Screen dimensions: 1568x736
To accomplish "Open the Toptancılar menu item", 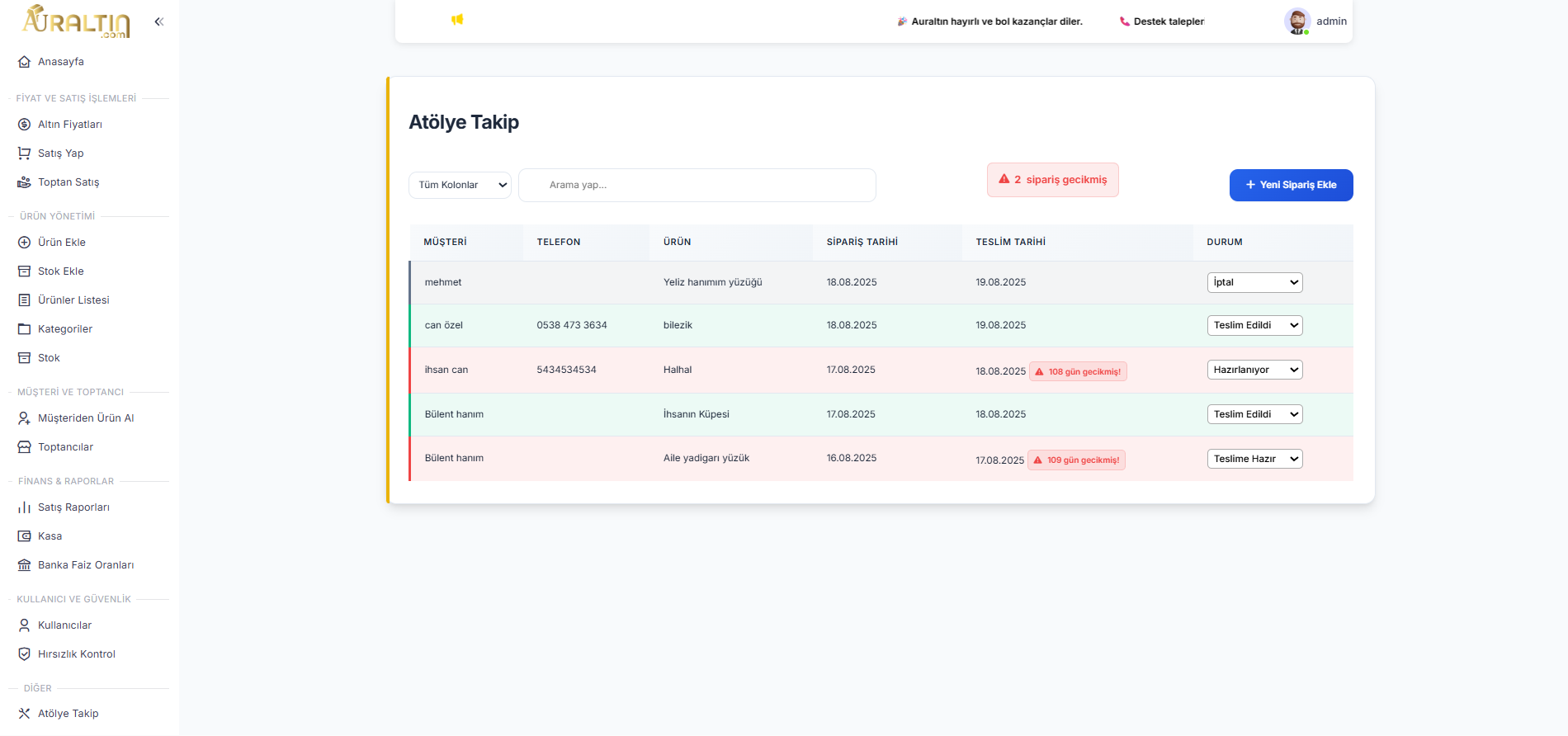I will pyautogui.click(x=65, y=447).
